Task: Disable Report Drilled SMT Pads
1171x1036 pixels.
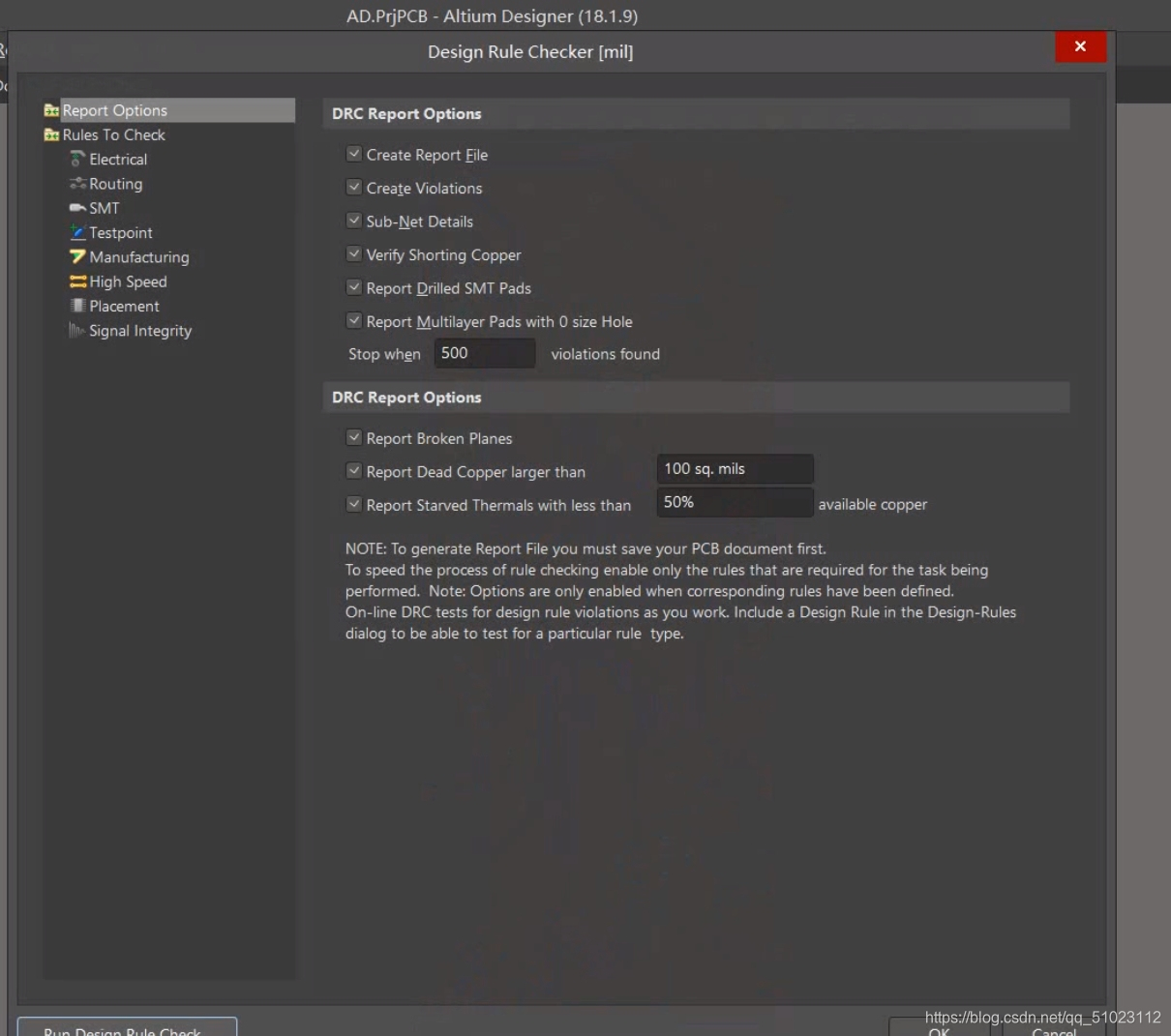Action: click(354, 287)
